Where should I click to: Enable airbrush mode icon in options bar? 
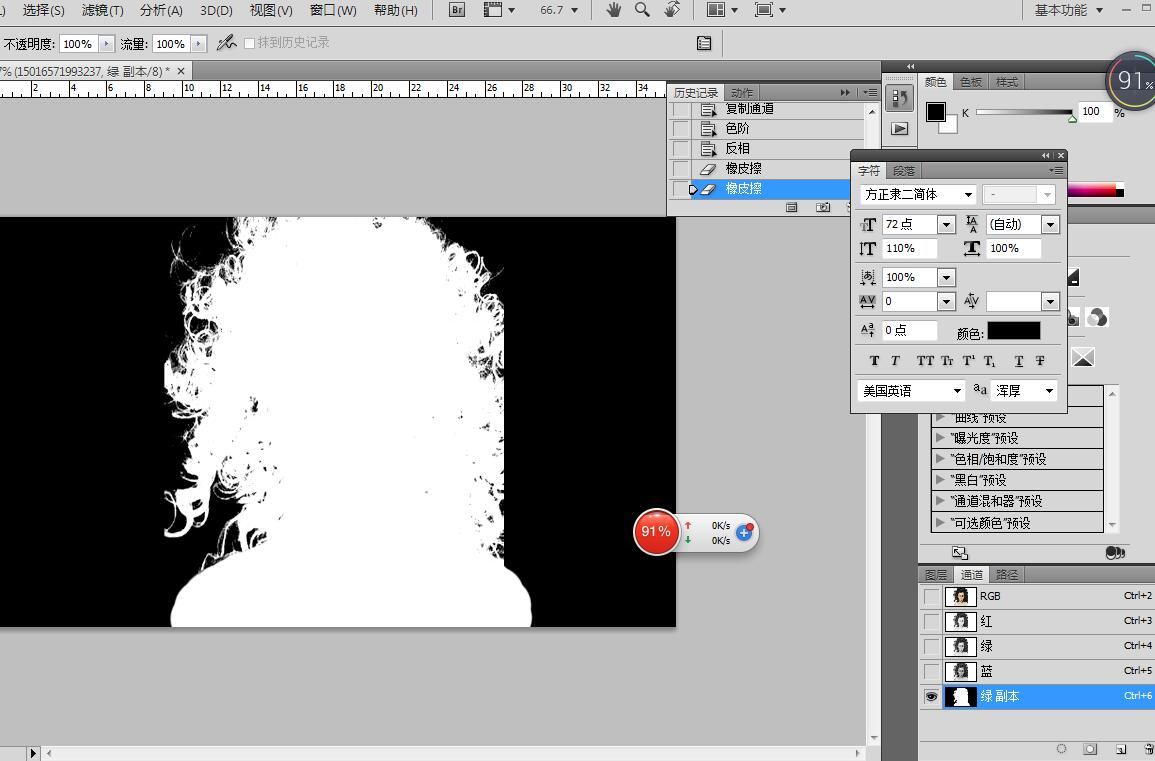pos(227,43)
